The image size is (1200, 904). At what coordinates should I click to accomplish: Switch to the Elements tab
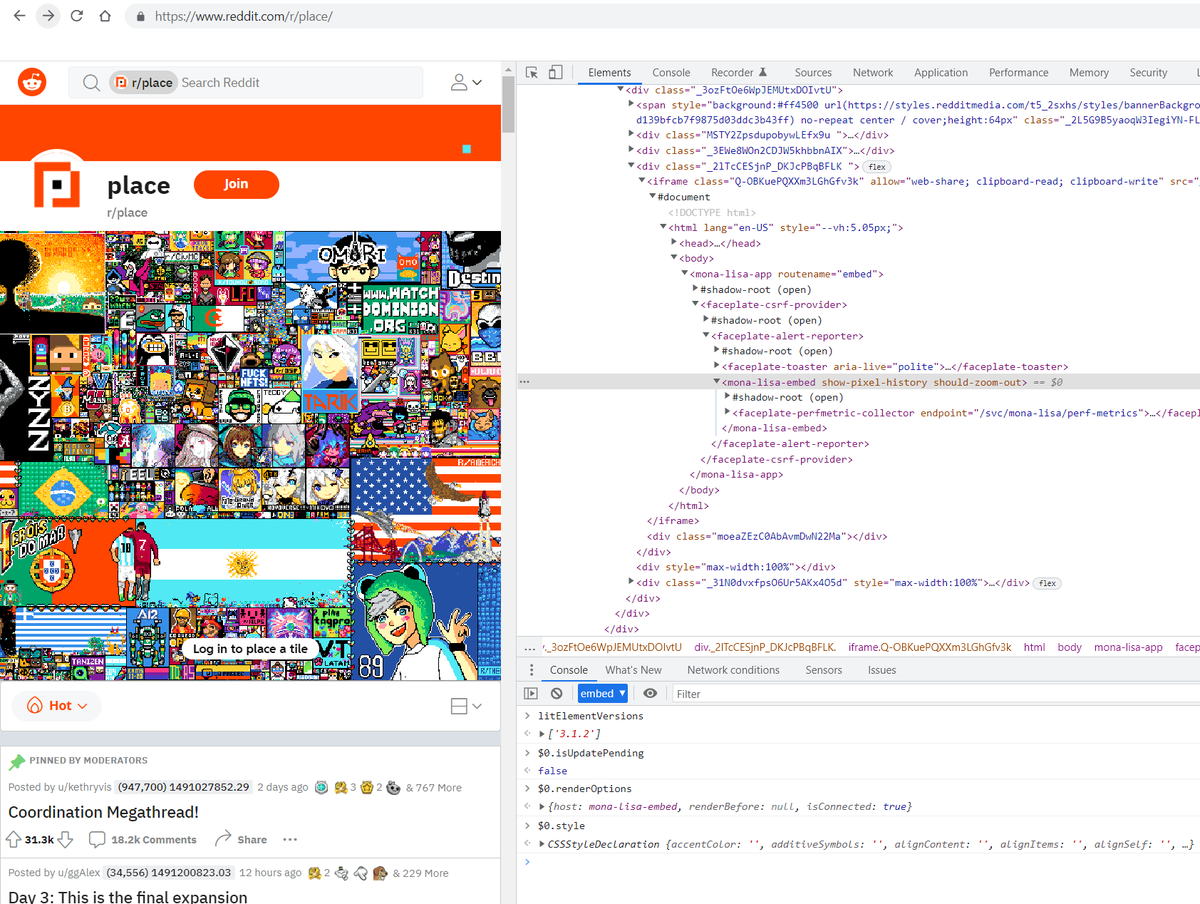(609, 72)
